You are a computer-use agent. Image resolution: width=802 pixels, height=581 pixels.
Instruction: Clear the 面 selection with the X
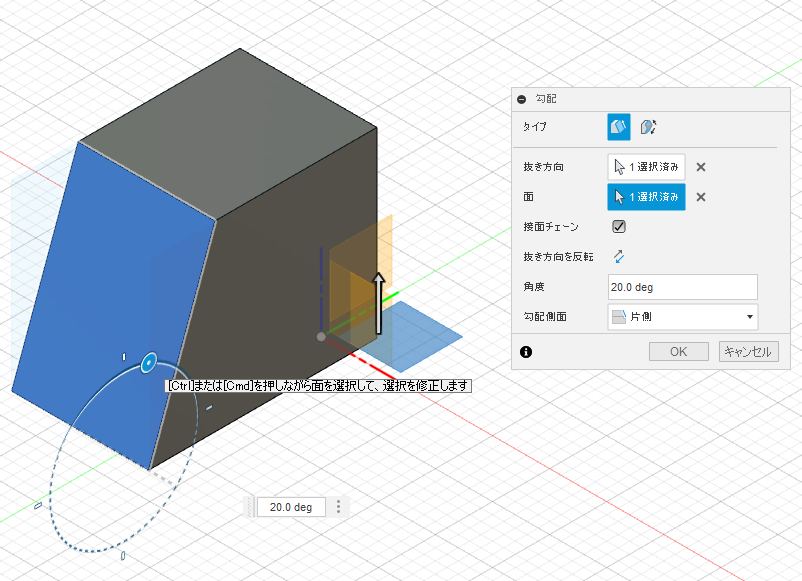pos(701,197)
